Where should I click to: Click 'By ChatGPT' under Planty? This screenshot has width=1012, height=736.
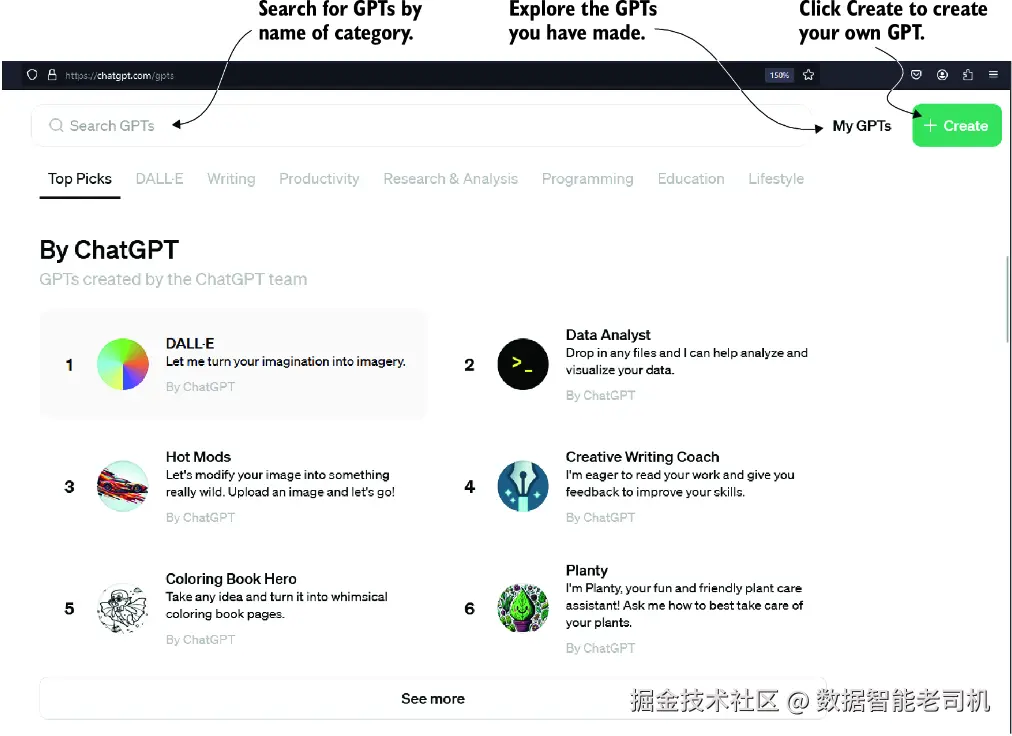600,648
